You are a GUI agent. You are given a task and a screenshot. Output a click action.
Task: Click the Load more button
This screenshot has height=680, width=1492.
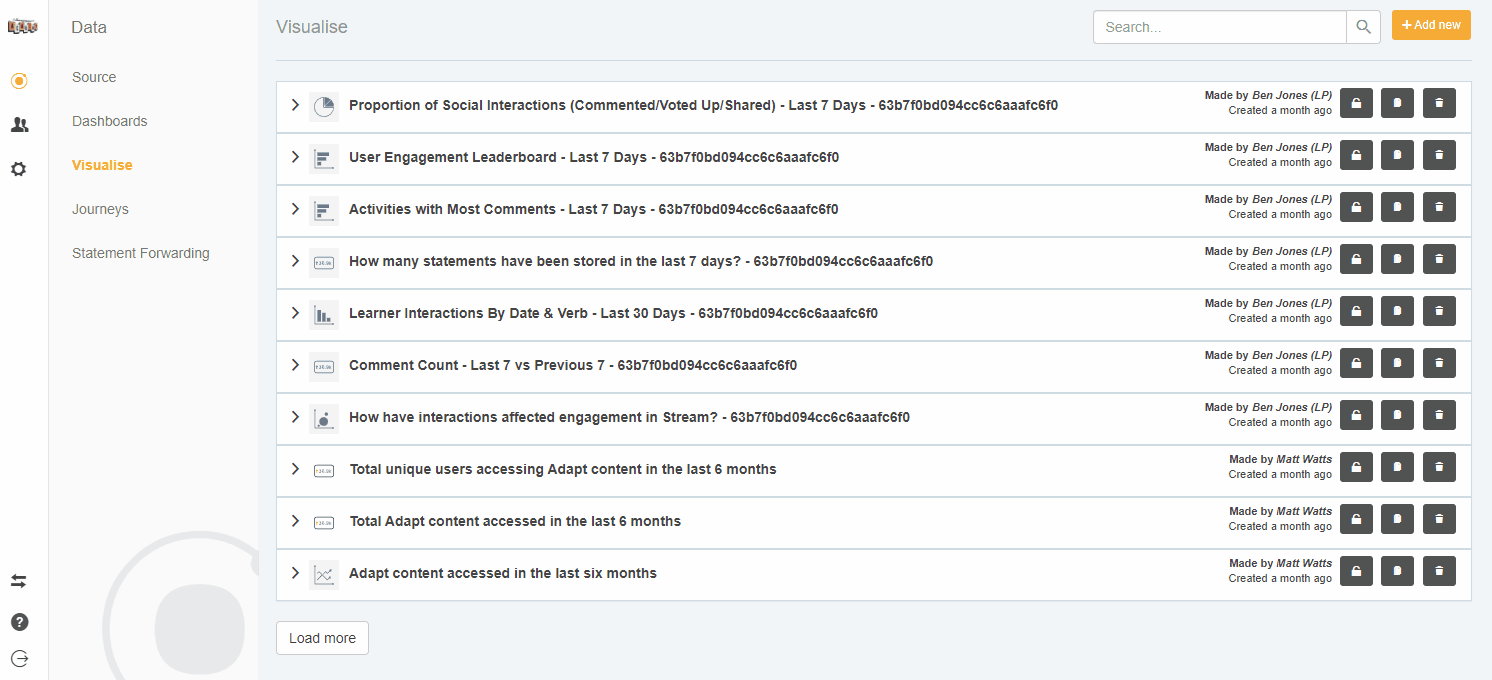click(322, 638)
